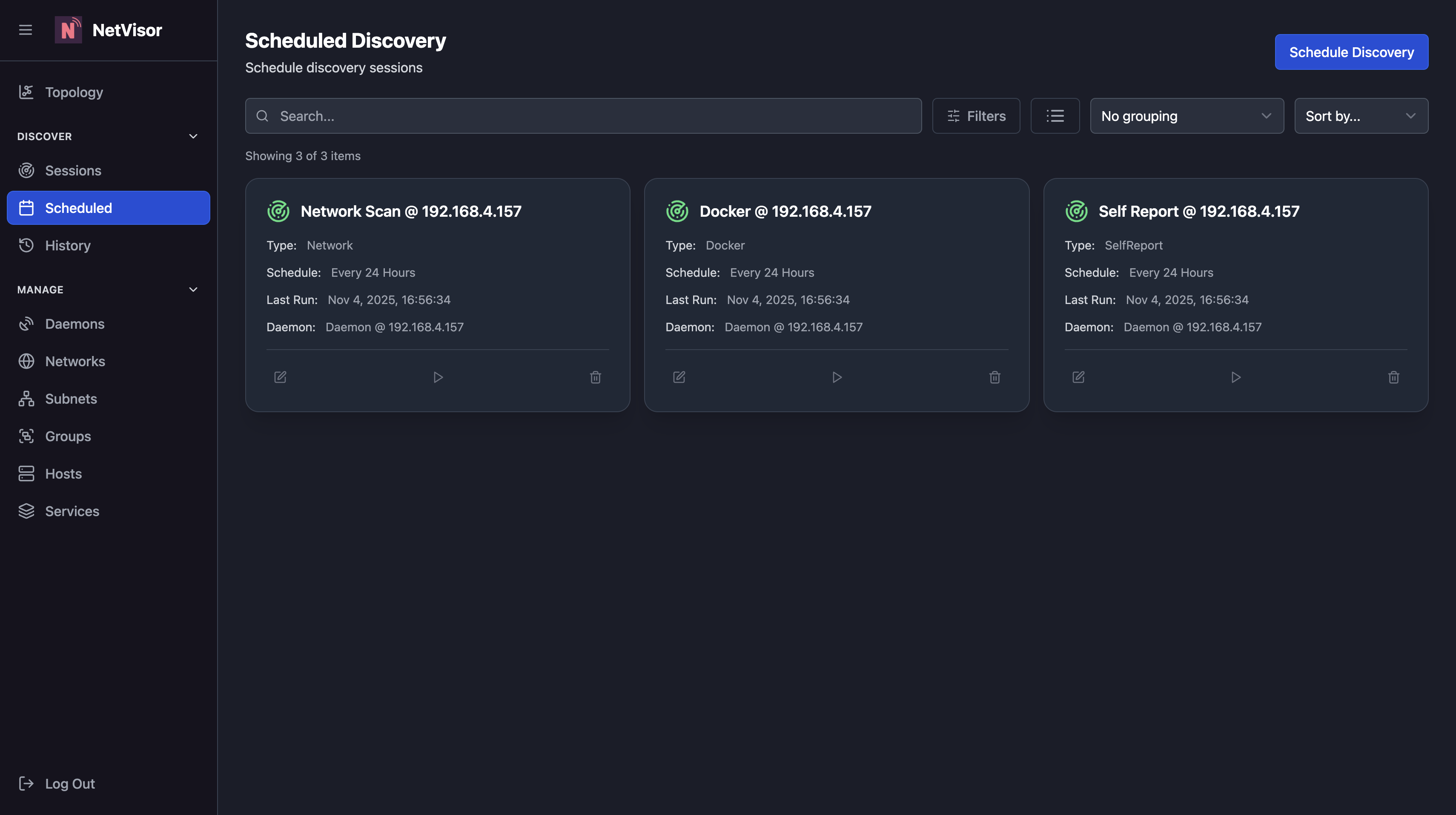Screen dimensions: 1456x815
Task: Click the Topology sidebar icon
Action: point(26,92)
